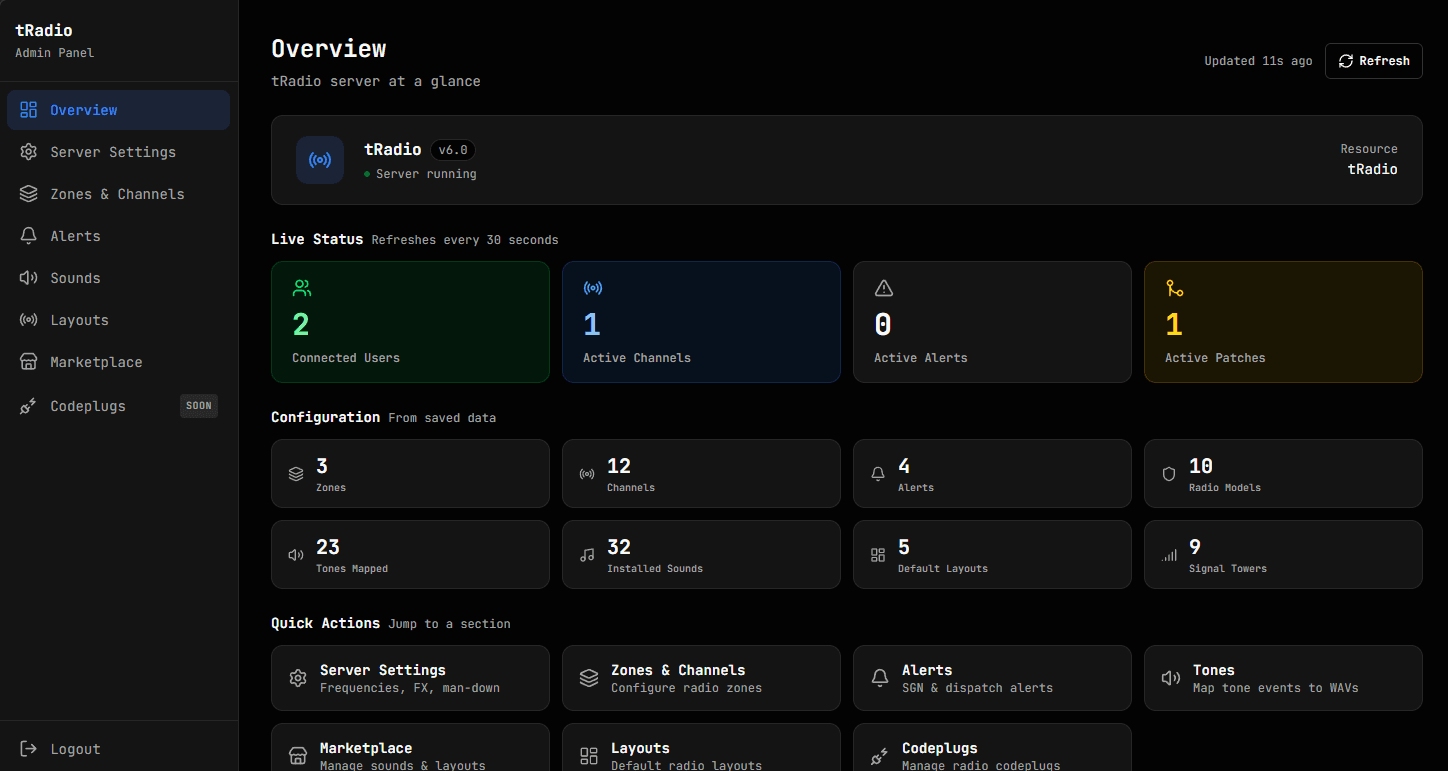Click the refresh arrows icon
The height and width of the screenshot is (771, 1448).
(1346, 61)
